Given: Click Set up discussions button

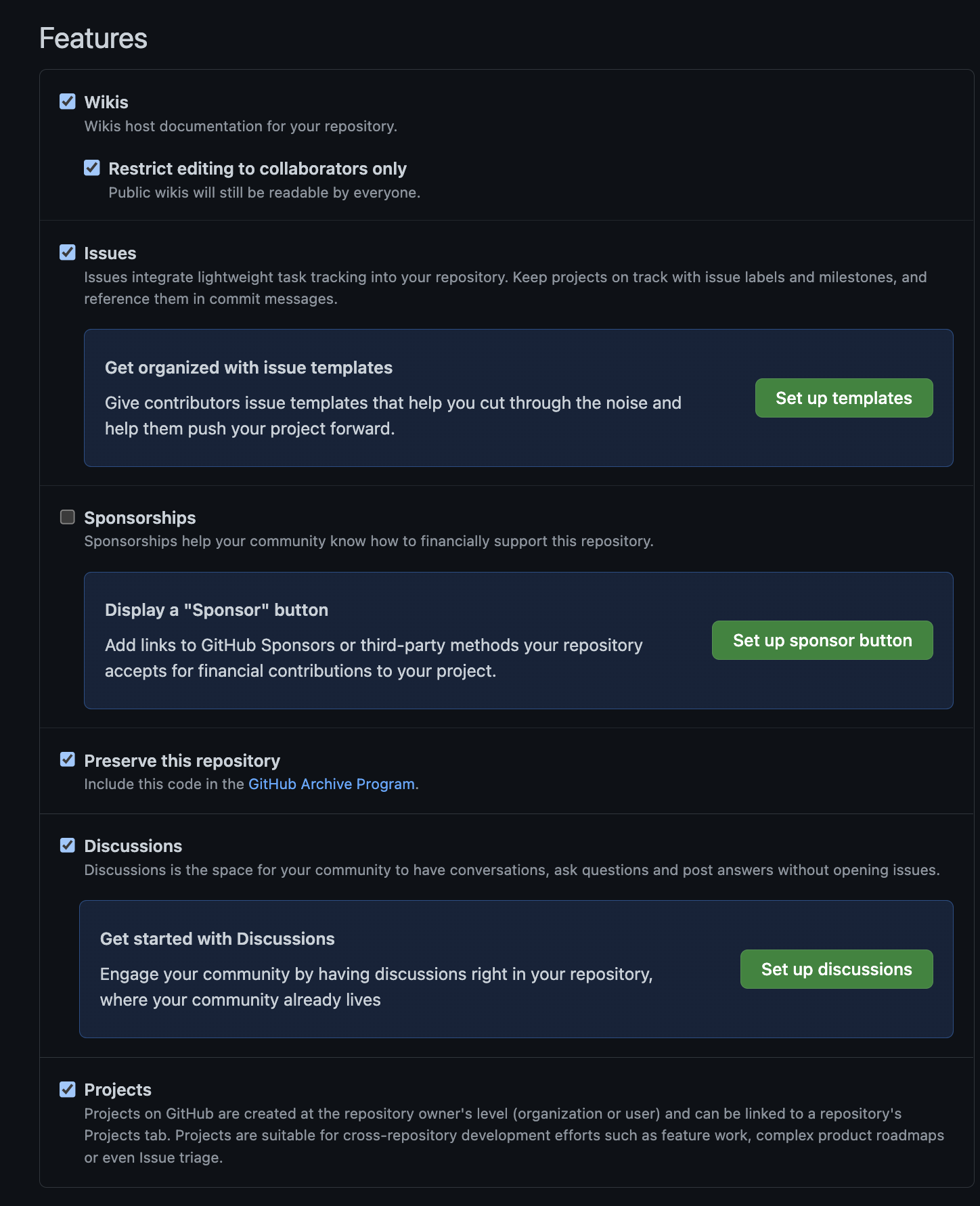Looking at the screenshot, I should pyautogui.click(x=836, y=969).
